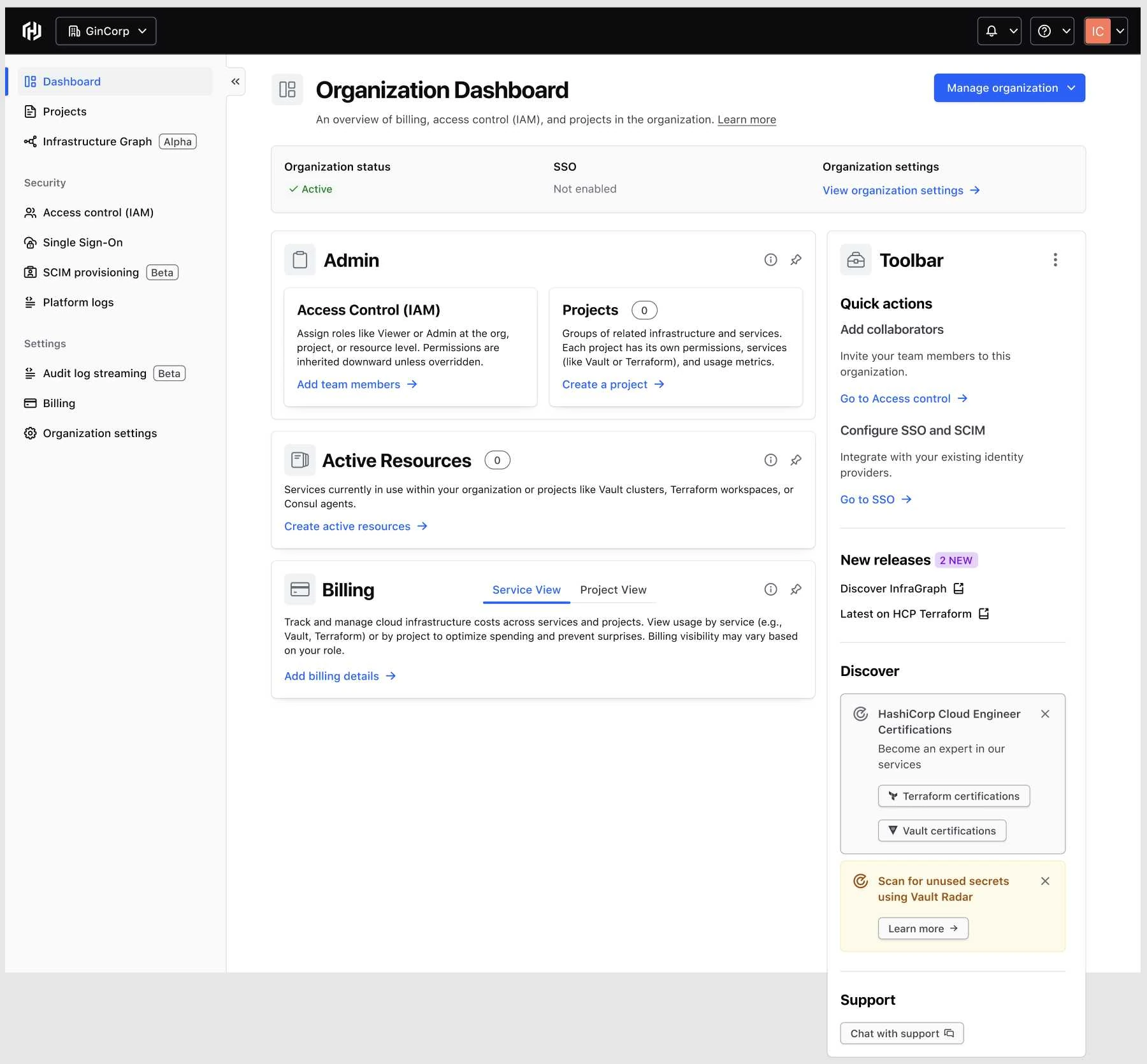Click the 2 NEW releases badge
1147x1064 pixels.
click(956, 561)
